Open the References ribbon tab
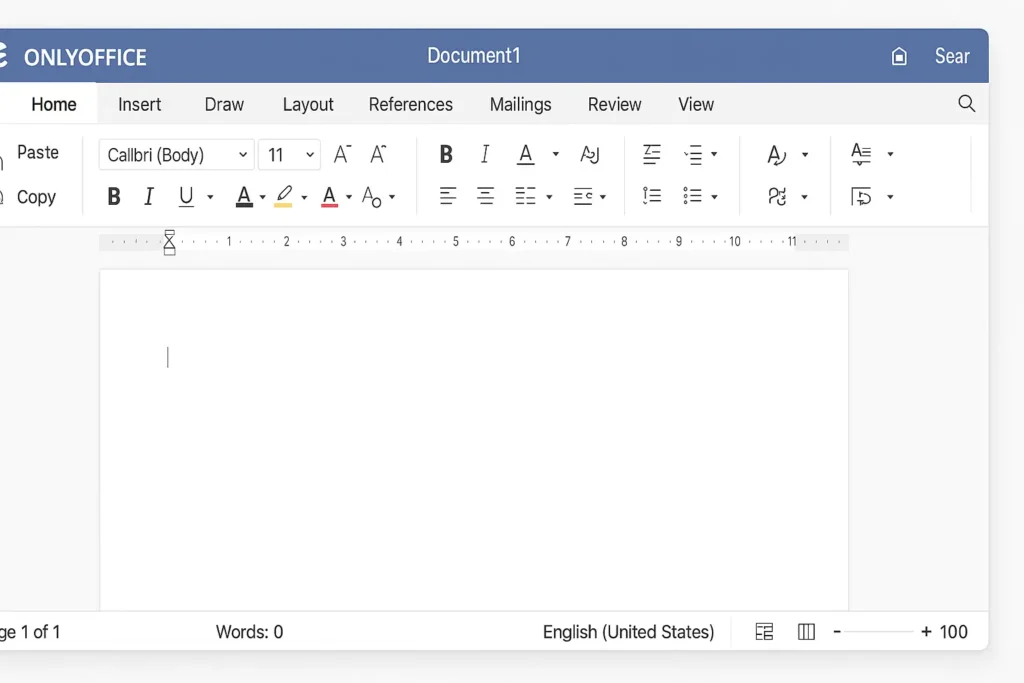 pyautogui.click(x=410, y=104)
